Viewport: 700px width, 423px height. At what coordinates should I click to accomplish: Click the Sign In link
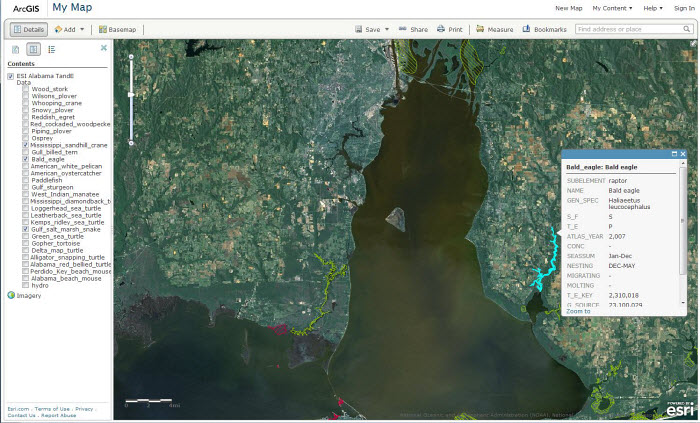(x=684, y=8)
